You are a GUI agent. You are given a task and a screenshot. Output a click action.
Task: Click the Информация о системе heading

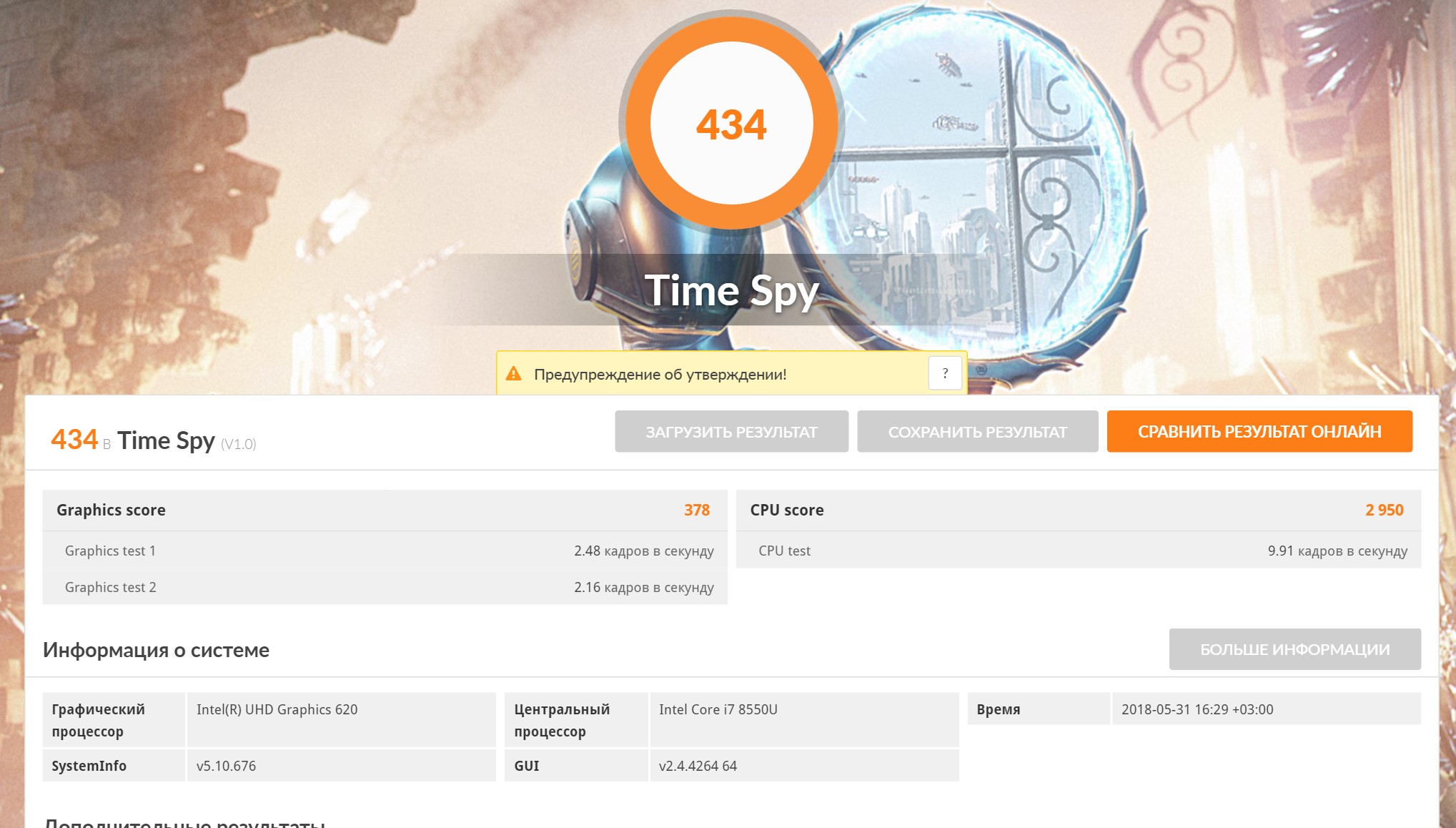[156, 650]
